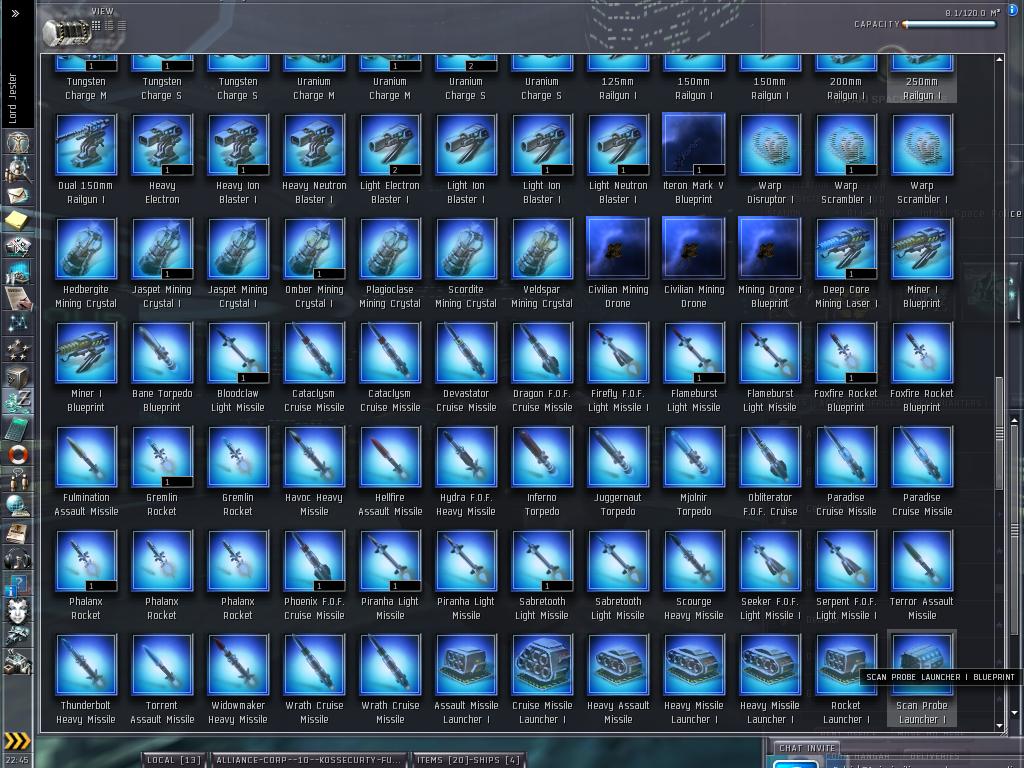The image size is (1024, 768).
Task: Select the Iteron Mark V Blueprint
Action: [x=694, y=160]
